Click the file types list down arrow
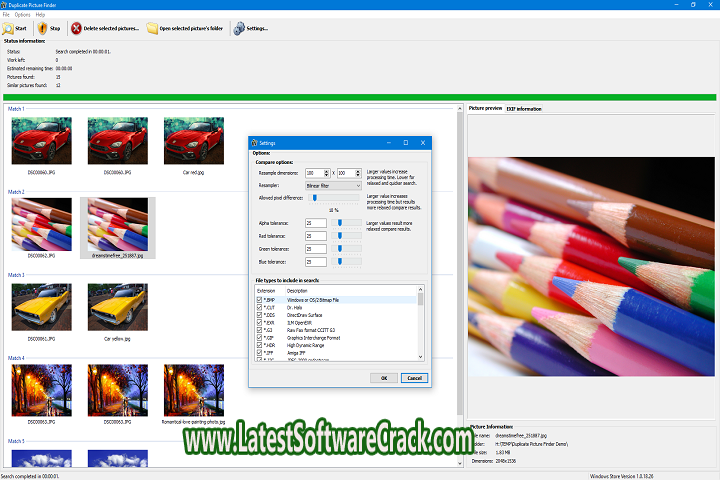Screen dimensions: 720x480 coord(420,357)
